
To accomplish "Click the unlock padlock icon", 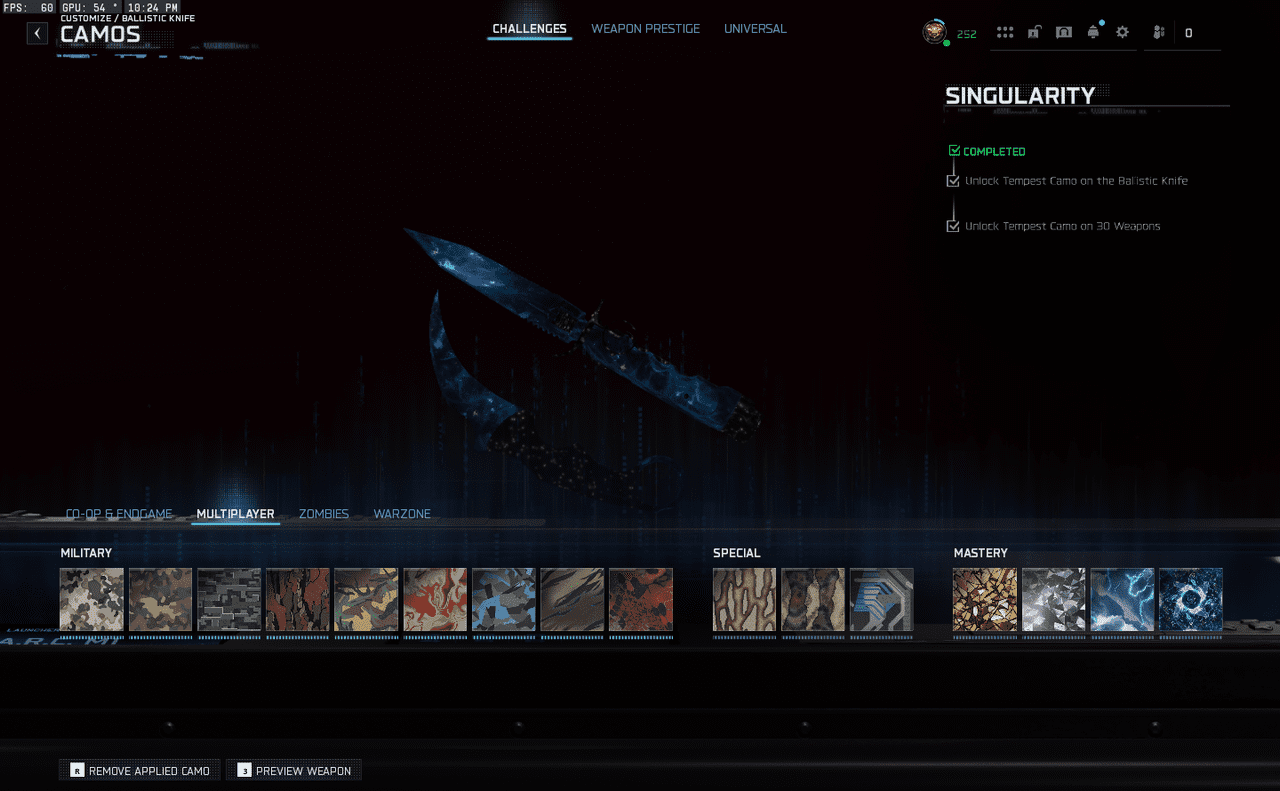I will (x=1034, y=32).
